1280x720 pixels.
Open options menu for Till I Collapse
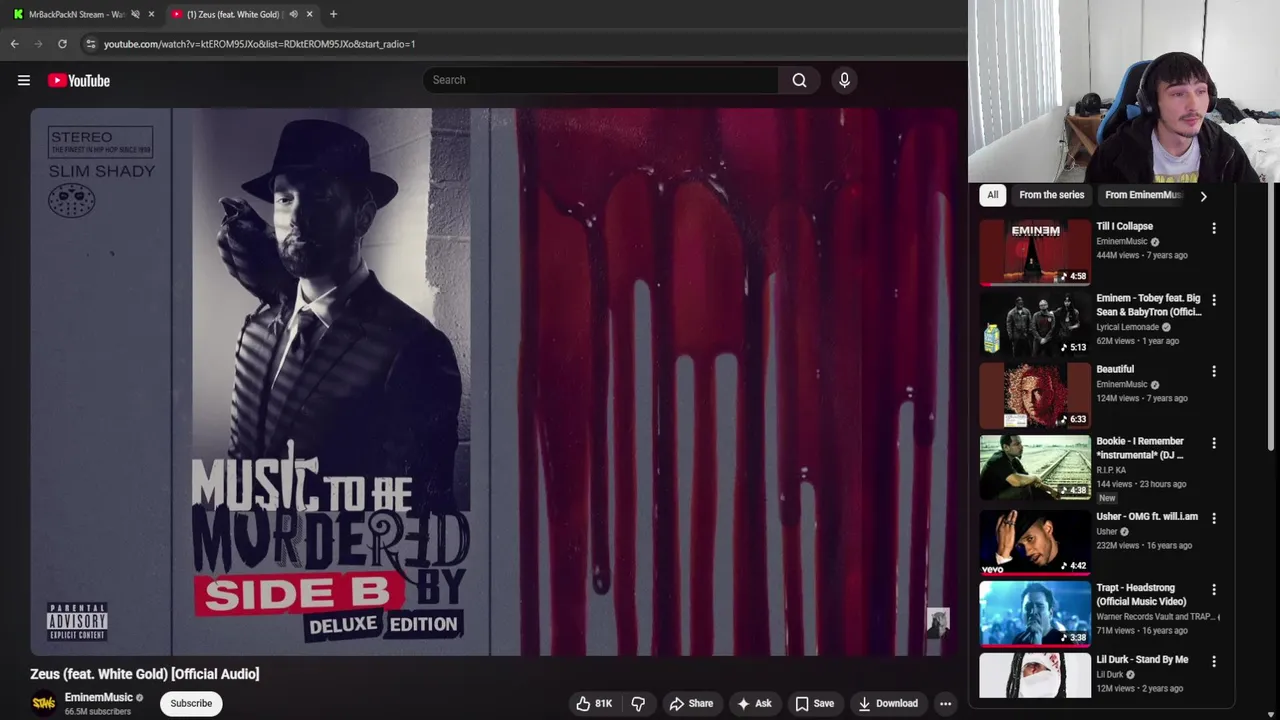click(x=1214, y=228)
